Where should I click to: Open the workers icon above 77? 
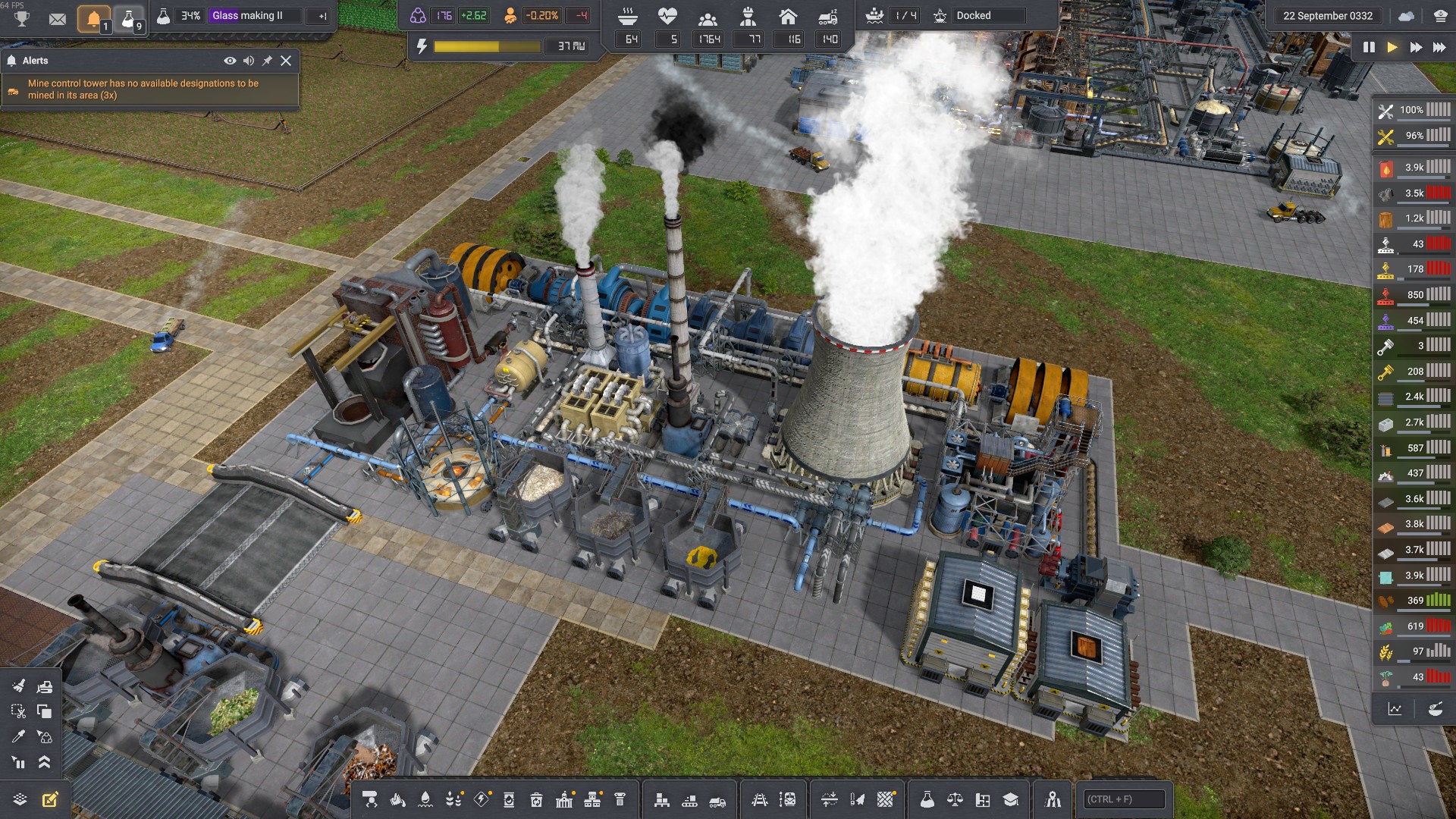pyautogui.click(x=748, y=16)
